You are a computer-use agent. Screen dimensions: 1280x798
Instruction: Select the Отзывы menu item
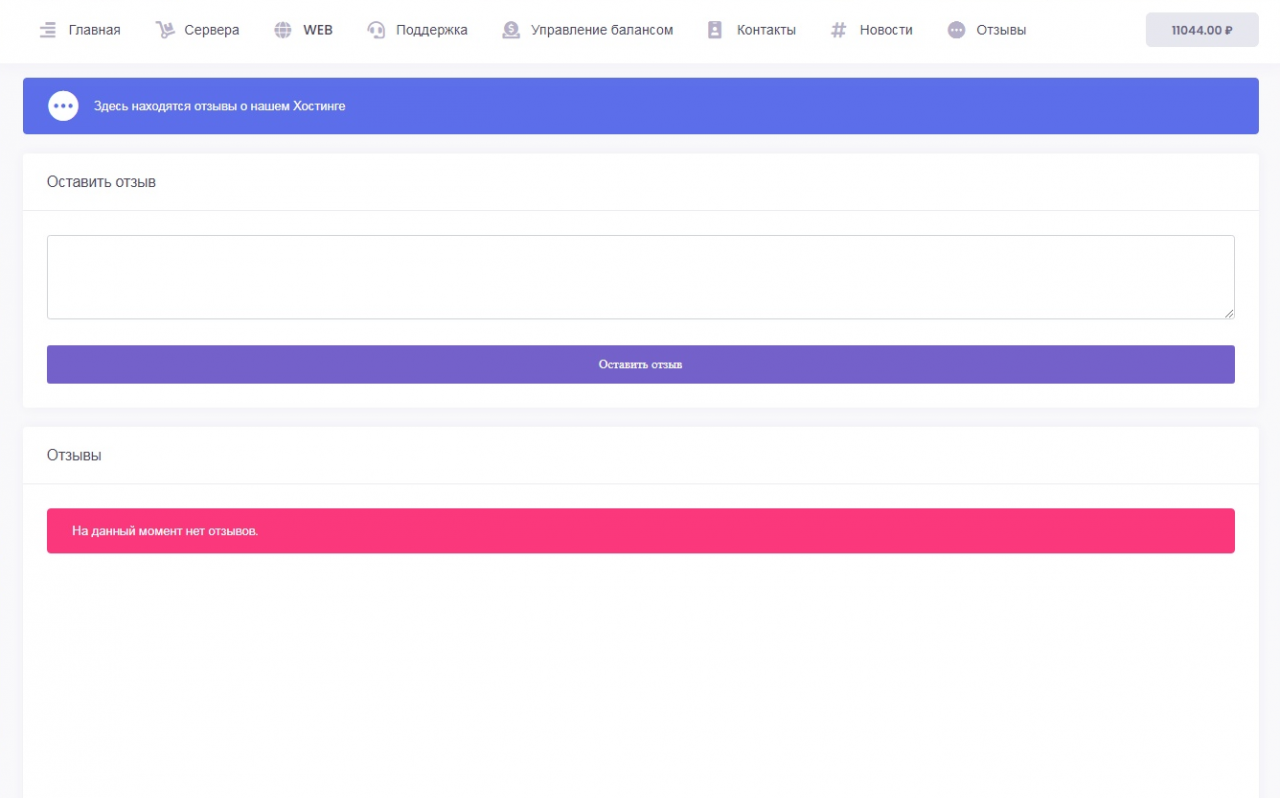click(x=1001, y=30)
